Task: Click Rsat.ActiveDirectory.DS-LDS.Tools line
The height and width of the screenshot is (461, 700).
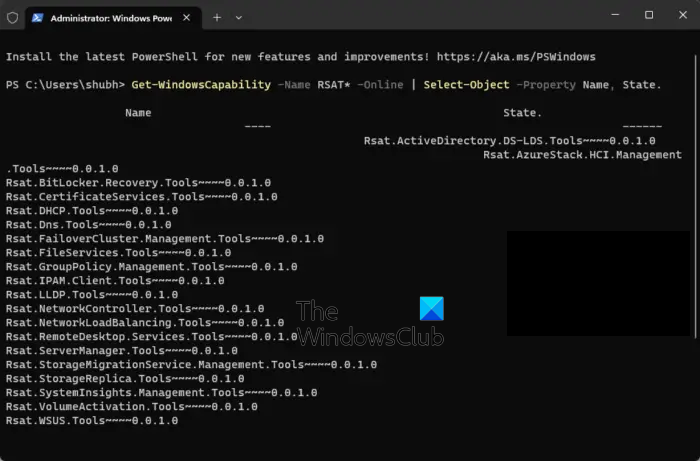Action: click(x=509, y=141)
